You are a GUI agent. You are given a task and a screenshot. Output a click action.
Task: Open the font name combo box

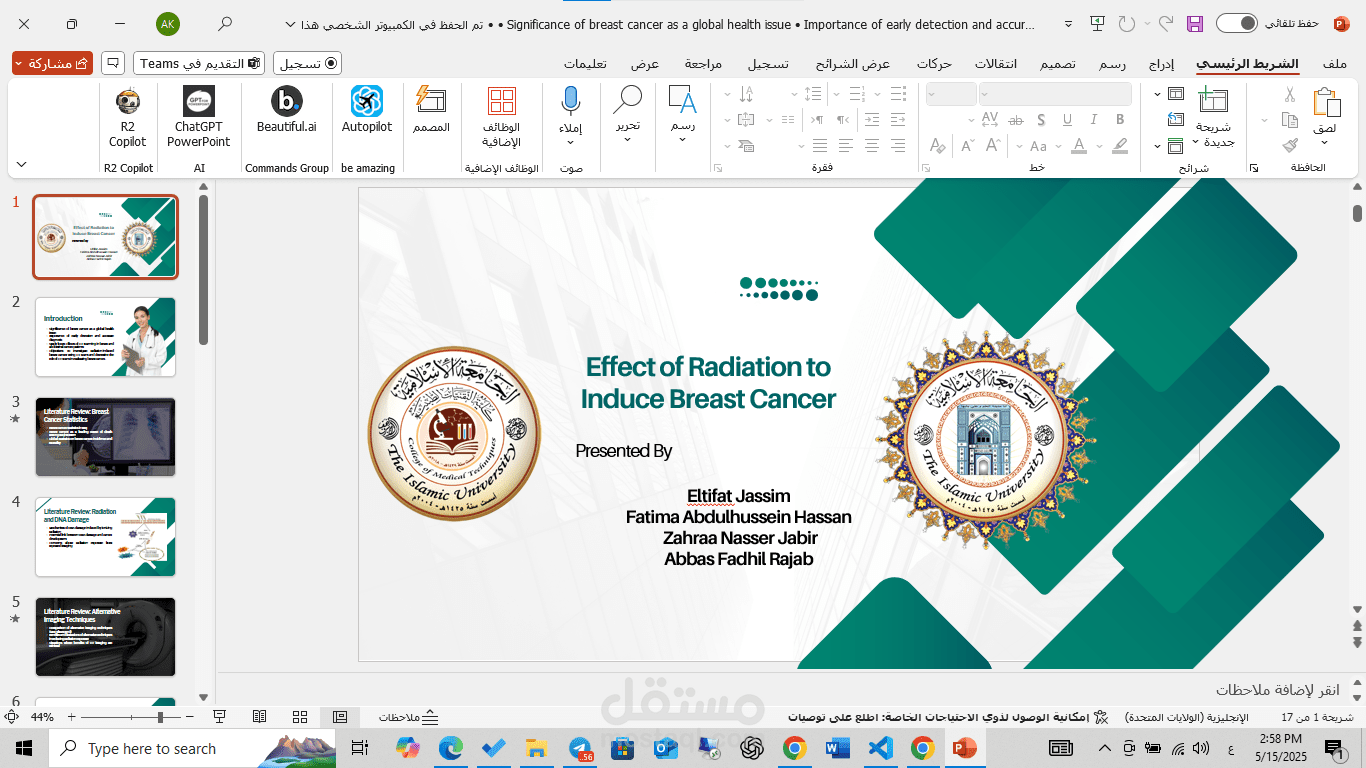(x=1055, y=94)
